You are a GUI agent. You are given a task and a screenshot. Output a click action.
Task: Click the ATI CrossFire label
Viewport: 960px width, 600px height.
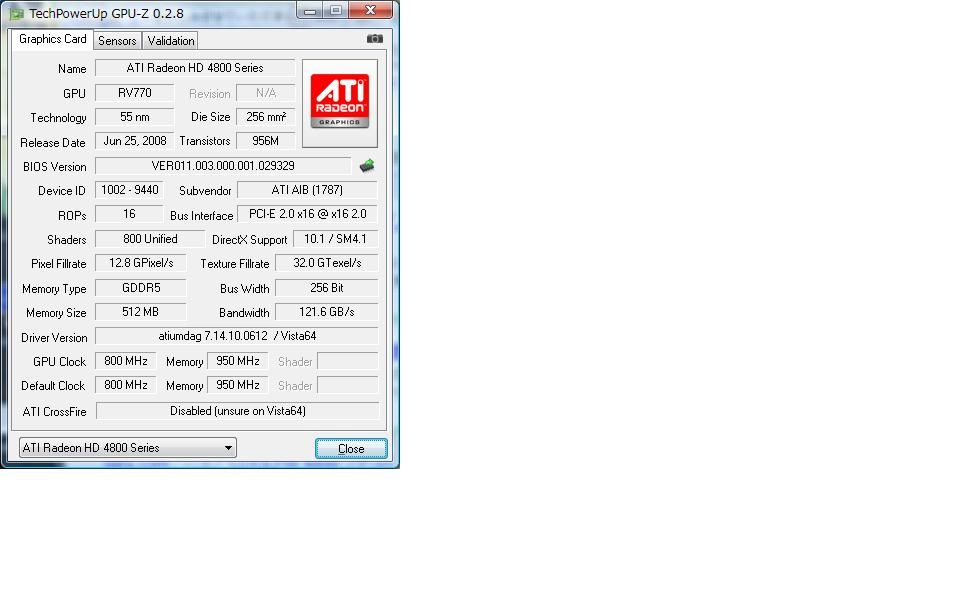tap(54, 412)
